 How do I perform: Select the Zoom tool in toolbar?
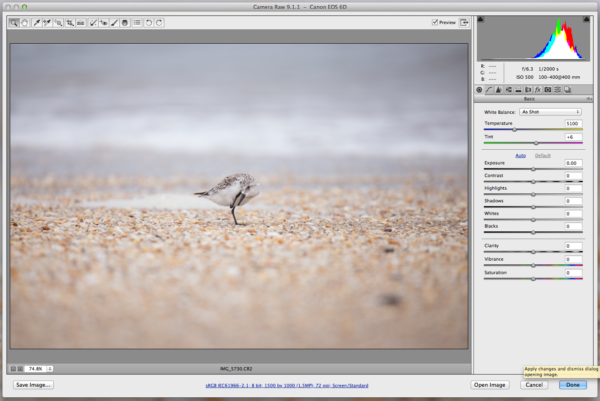(x=14, y=22)
